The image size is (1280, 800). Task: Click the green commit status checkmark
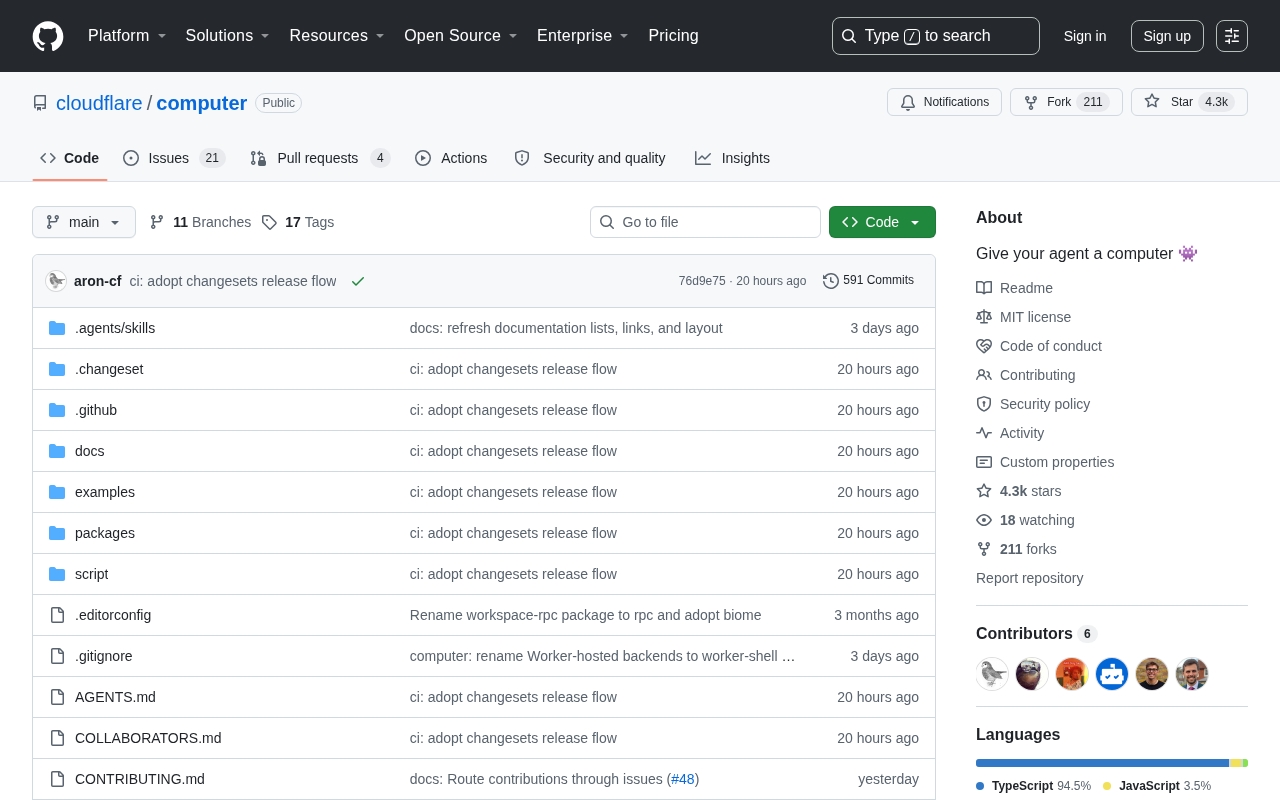358,281
